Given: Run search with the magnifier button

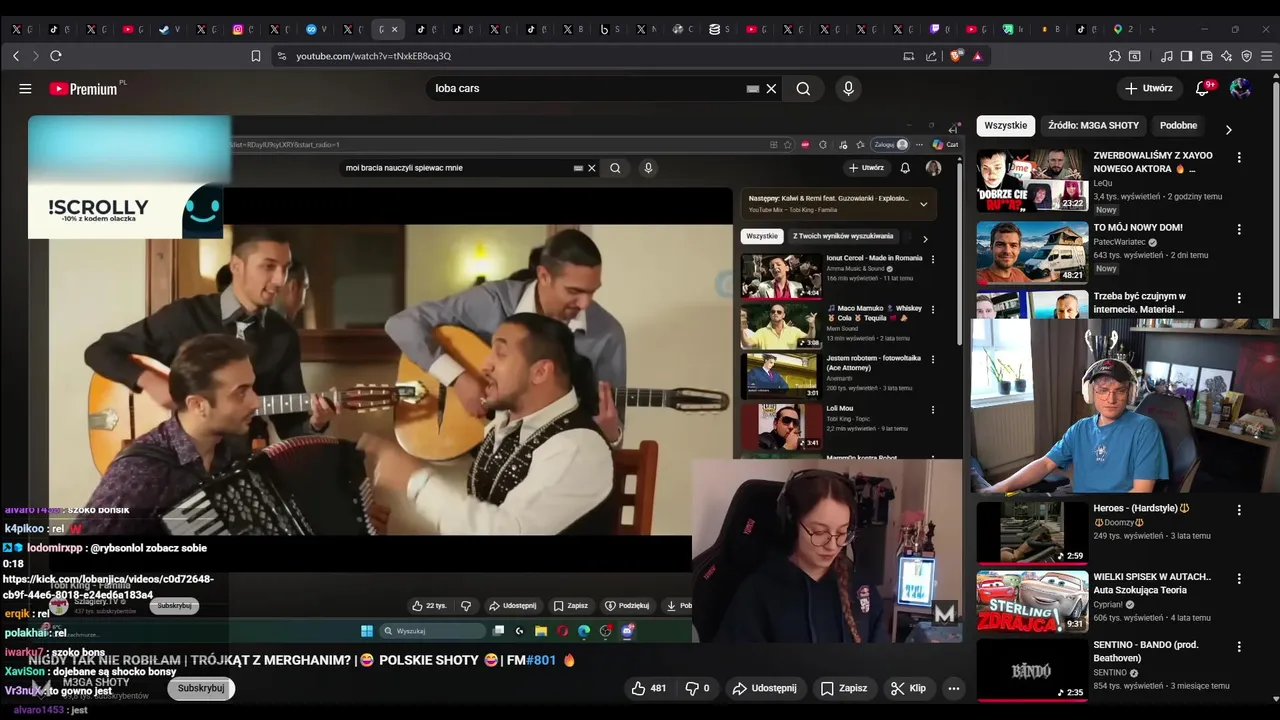Looking at the screenshot, I should [803, 88].
